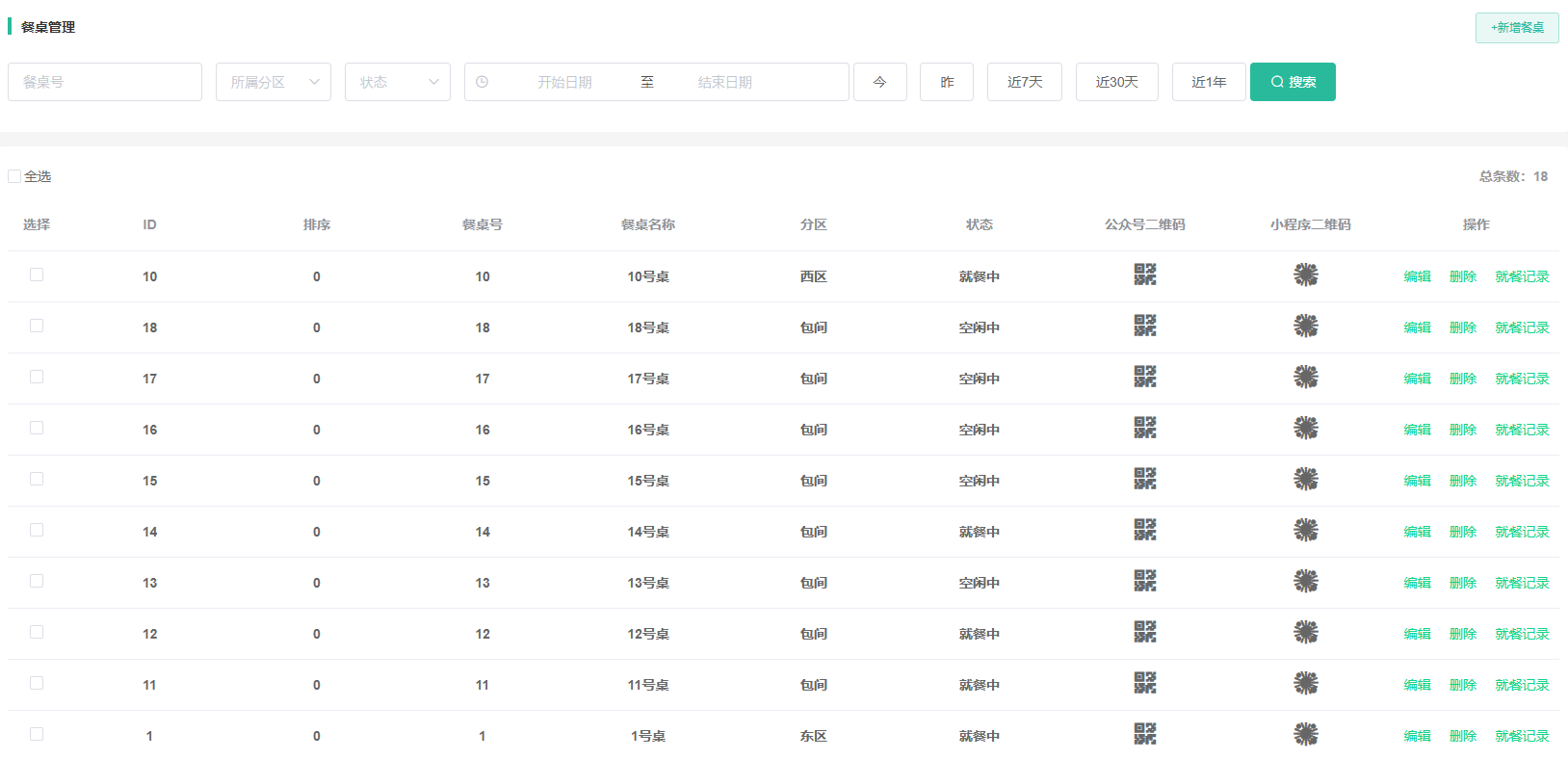Image resolution: width=1568 pixels, height=759 pixels.
Task: Select the checkbox for table 15 row
Action: click(x=37, y=479)
